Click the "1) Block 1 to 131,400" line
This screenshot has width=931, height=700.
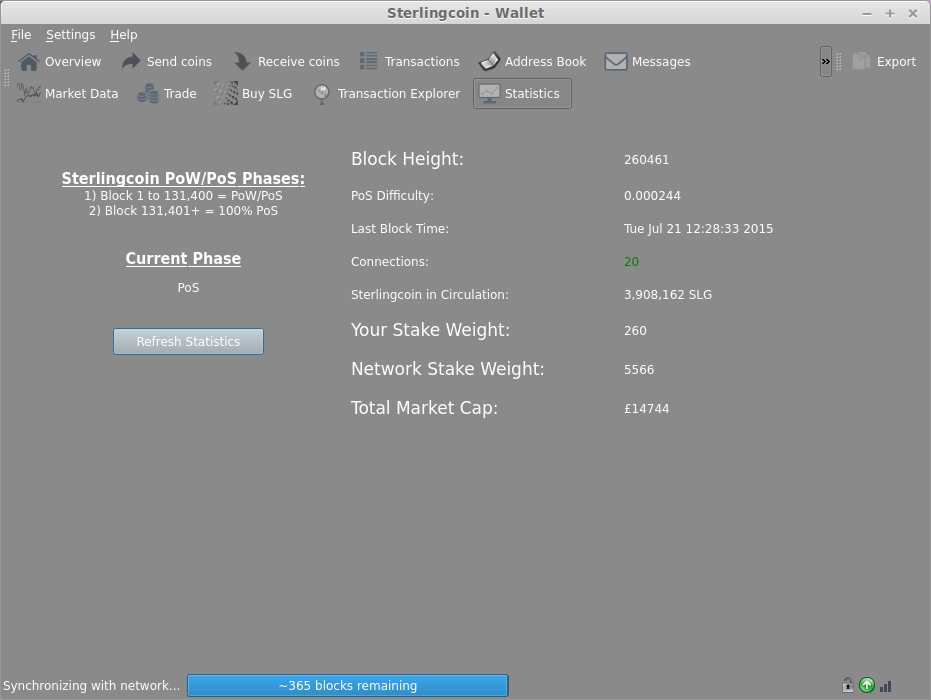[x=183, y=196]
